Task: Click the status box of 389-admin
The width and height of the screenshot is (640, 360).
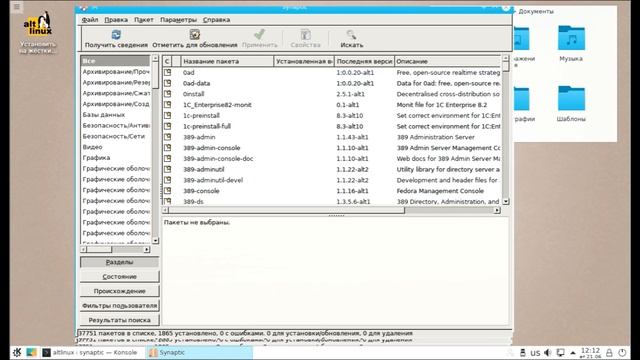Action: [x=168, y=137]
